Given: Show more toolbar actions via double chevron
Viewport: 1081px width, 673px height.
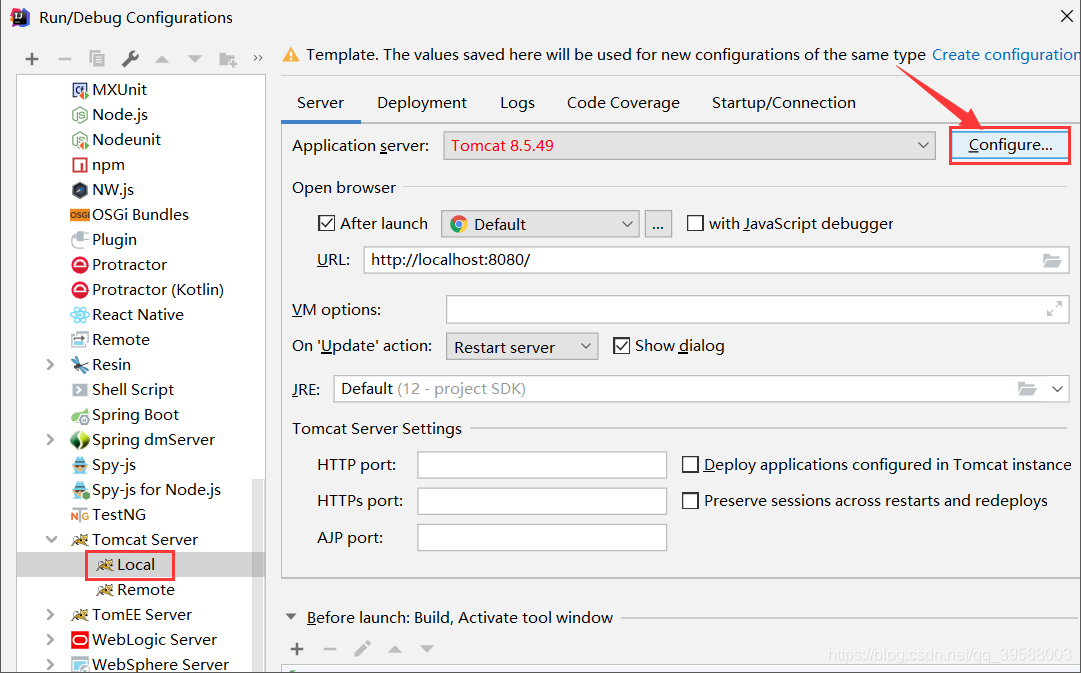Looking at the screenshot, I should tap(258, 59).
